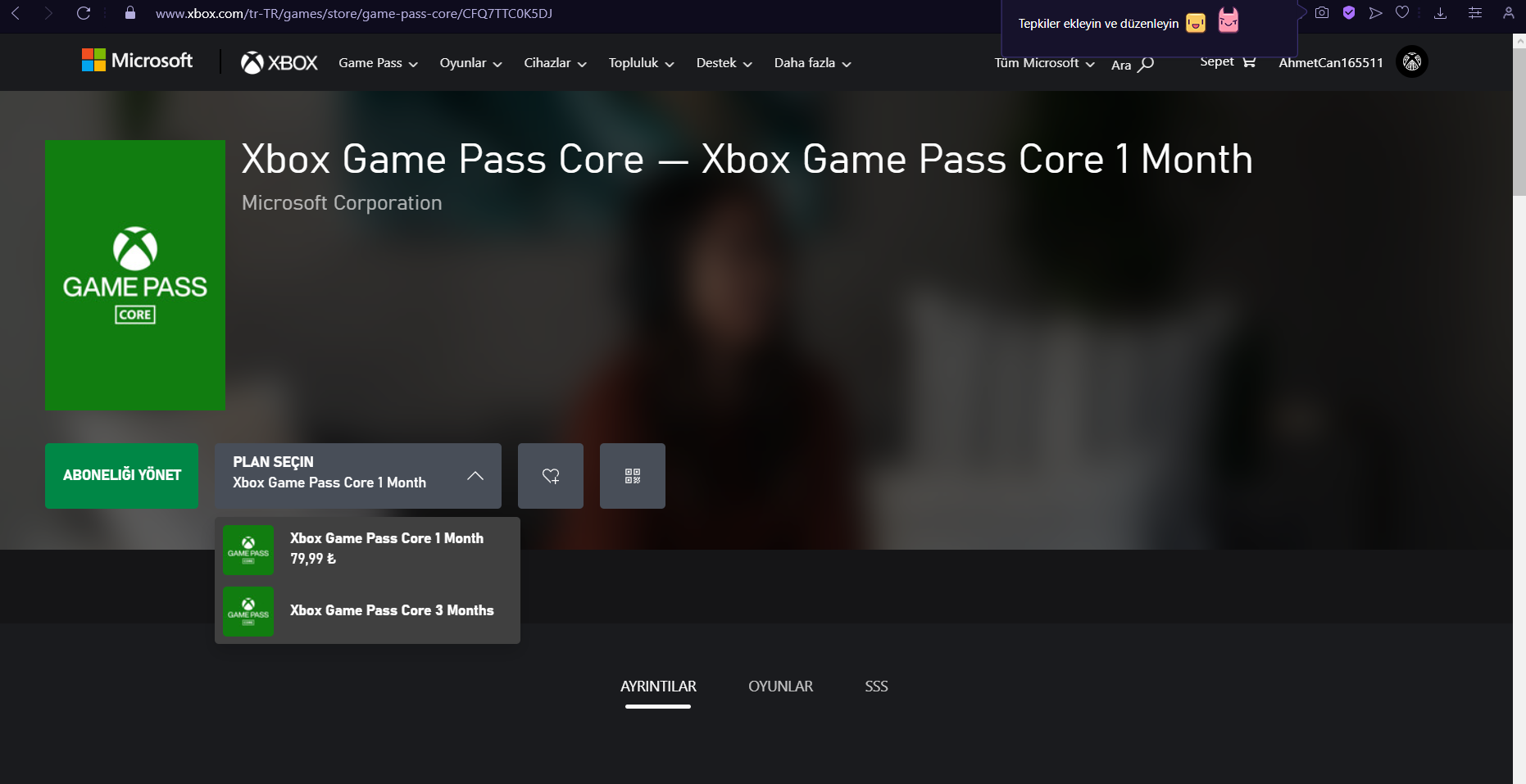The height and width of the screenshot is (784, 1526).
Task: Go back to the previous browser page
Action: click(x=16, y=13)
